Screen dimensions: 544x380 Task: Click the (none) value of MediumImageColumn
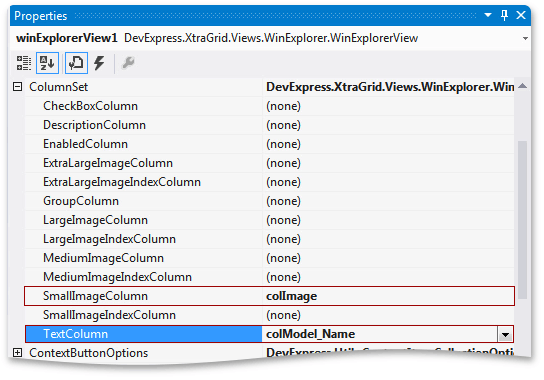(283, 258)
